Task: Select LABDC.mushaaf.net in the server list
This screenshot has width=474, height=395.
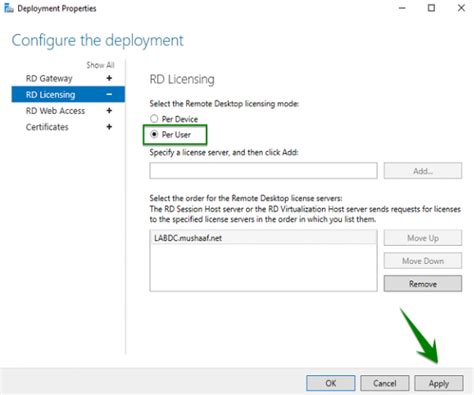Action: pos(263,238)
